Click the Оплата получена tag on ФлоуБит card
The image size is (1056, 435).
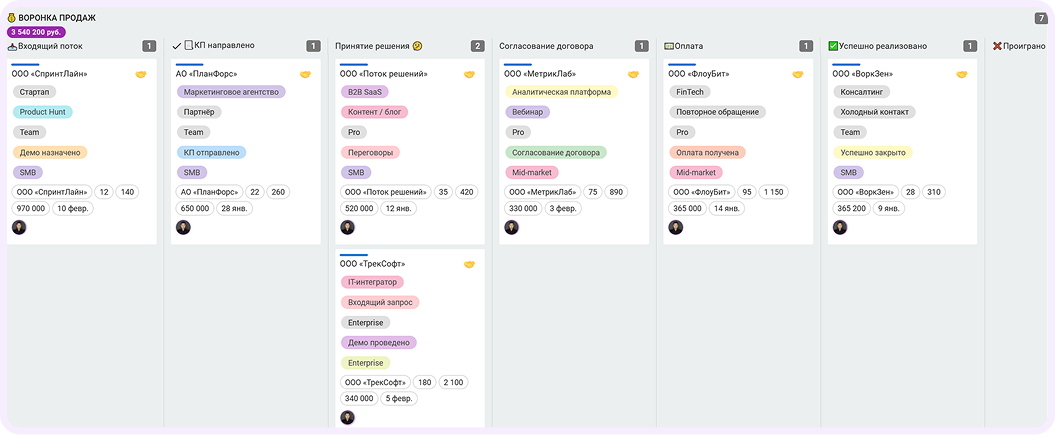(707, 152)
